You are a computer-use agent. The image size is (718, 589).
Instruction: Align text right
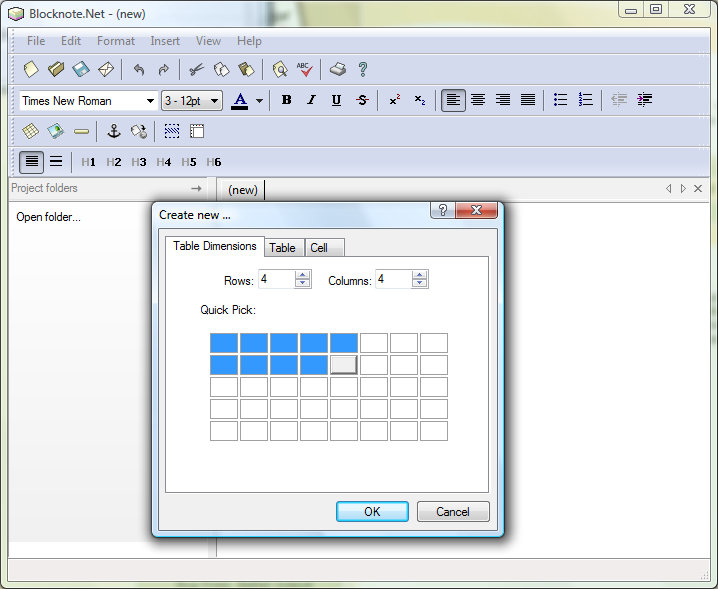503,100
